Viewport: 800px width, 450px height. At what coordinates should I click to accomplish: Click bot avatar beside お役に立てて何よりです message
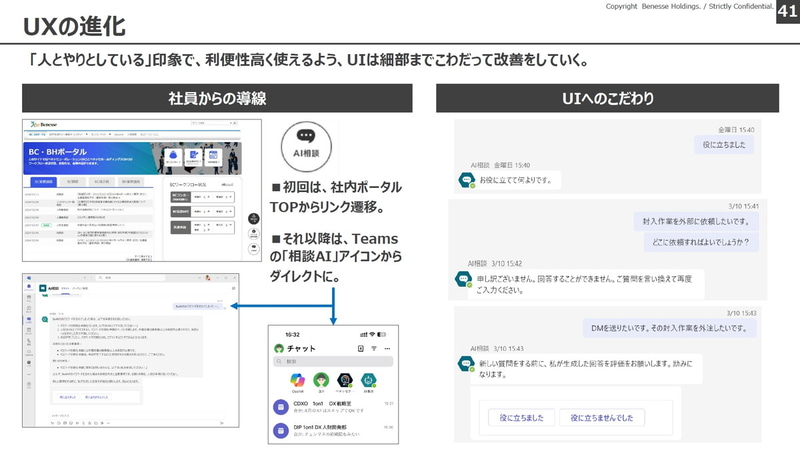[466, 180]
